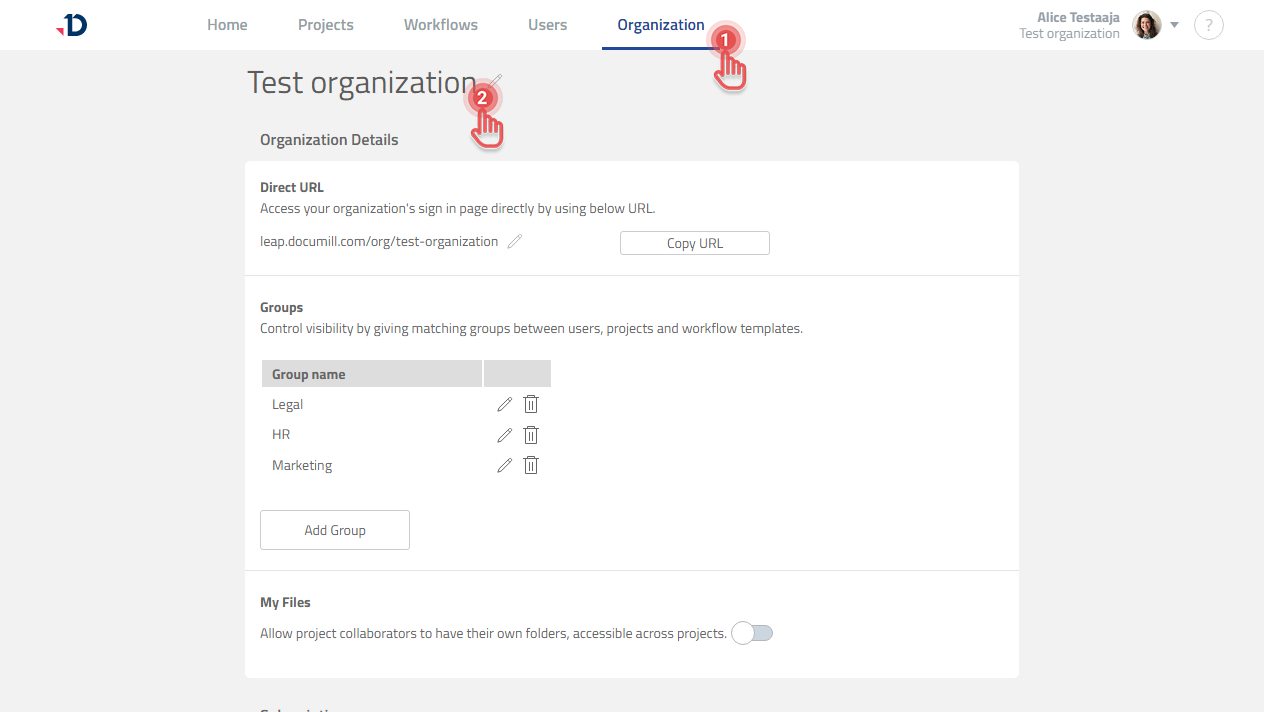The height and width of the screenshot is (712, 1264).
Task: Open the Projects tab
Action: 325,24
